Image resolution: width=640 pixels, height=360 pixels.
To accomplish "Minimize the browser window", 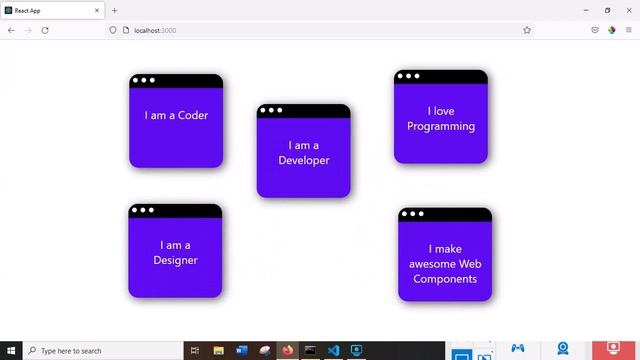I will pos(586,11).
